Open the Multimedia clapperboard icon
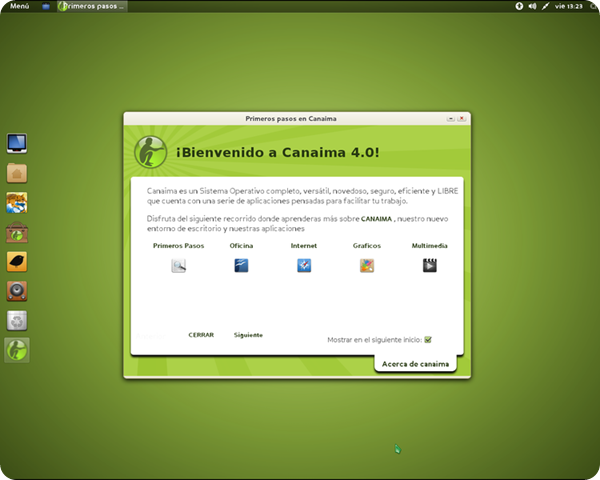Viewport: 600px width, 480px height. 430,265
